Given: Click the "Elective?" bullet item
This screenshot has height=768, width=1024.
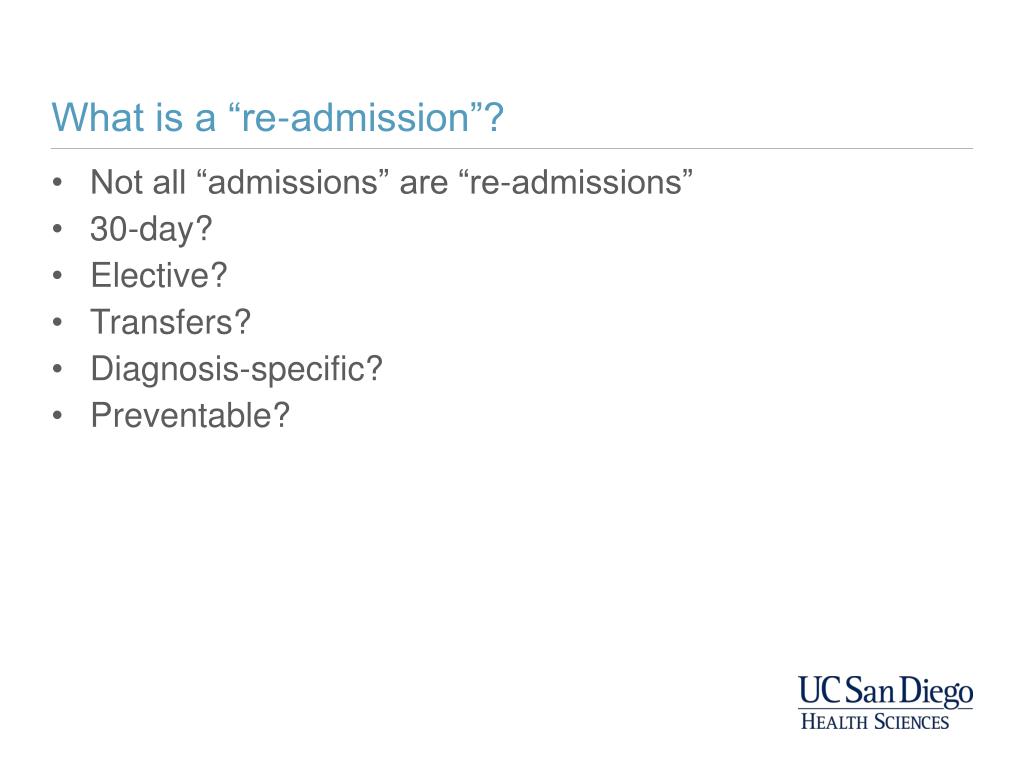Looking at the screenshot, I should coord(159,275).
